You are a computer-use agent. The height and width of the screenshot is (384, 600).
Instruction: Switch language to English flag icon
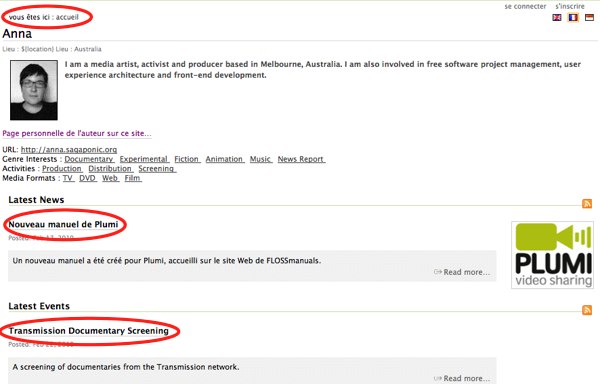point(557,17)
